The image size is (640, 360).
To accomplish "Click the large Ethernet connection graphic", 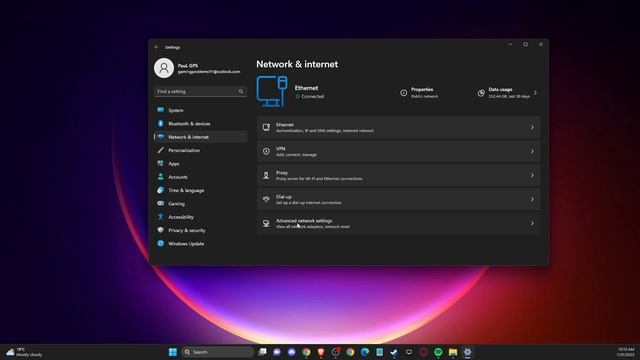I will 272,91.
